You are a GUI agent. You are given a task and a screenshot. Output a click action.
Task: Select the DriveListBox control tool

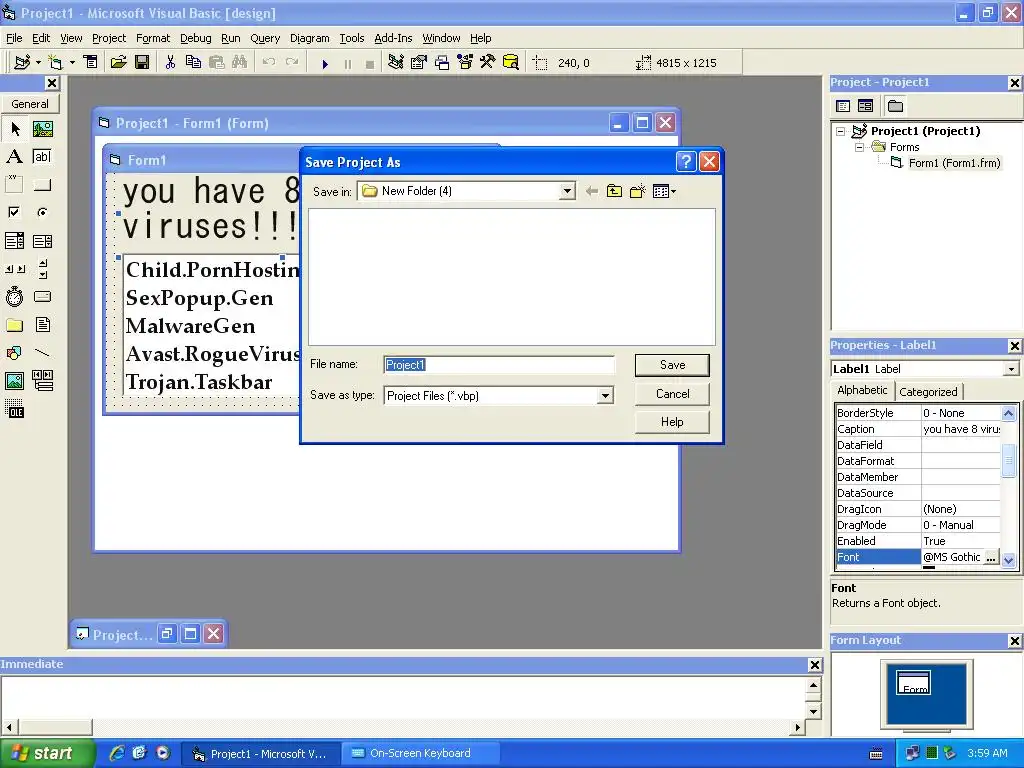[42, 296]
